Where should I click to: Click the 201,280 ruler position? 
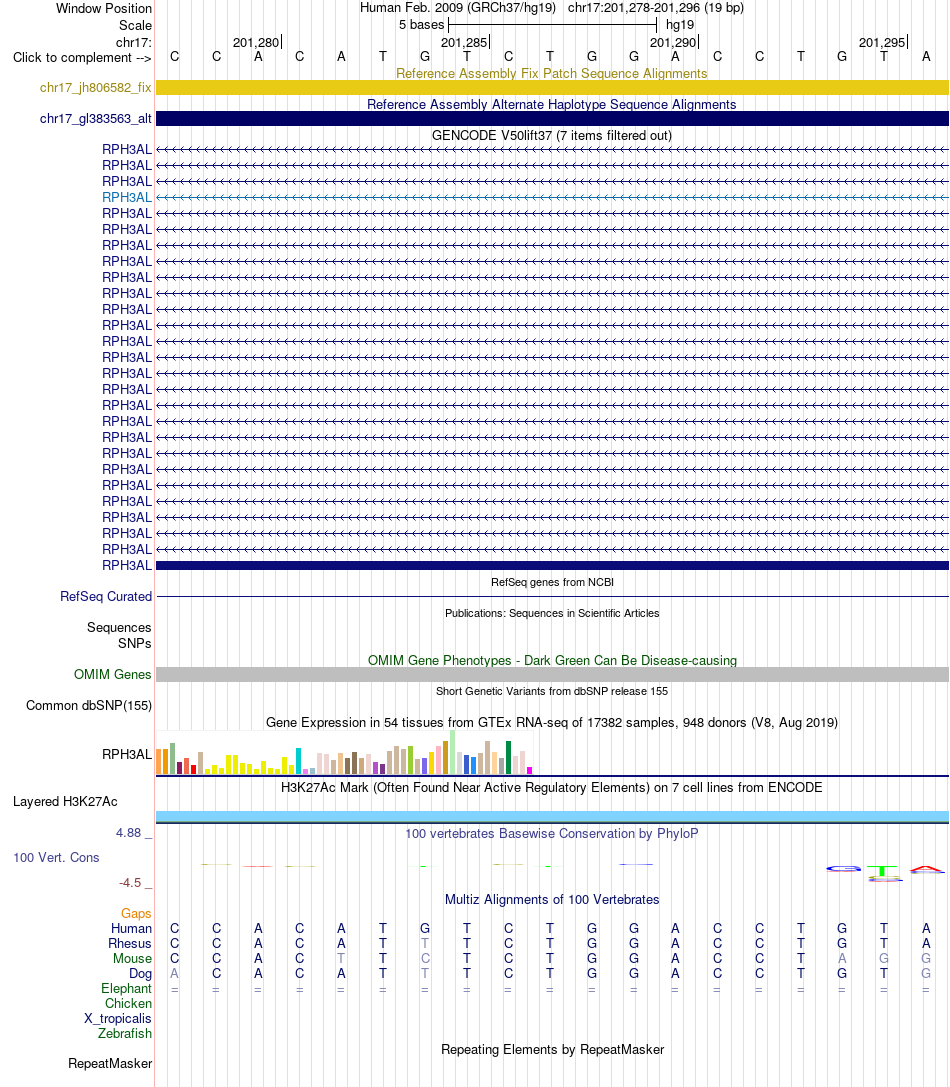click(x=257, y=42)
